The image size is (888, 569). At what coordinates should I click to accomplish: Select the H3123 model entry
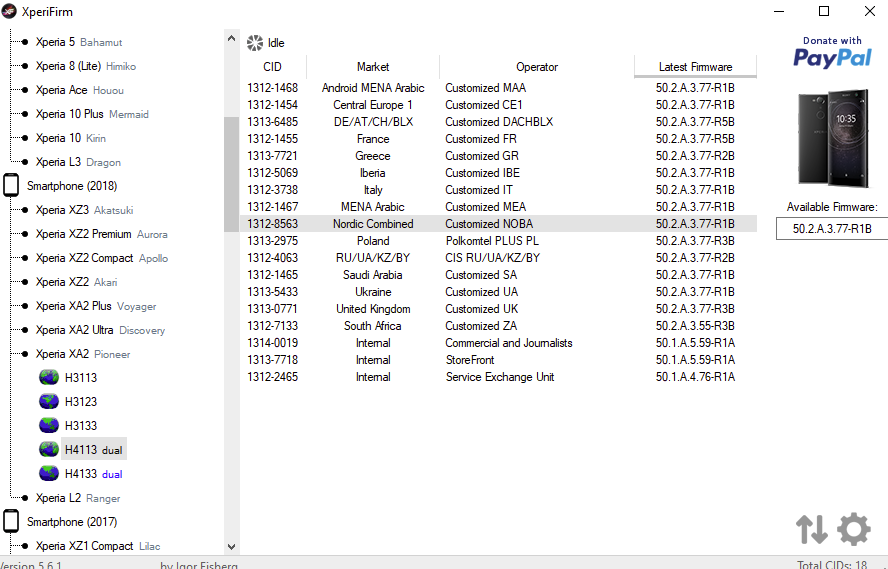pyautogui.click(x=81, y=401)
